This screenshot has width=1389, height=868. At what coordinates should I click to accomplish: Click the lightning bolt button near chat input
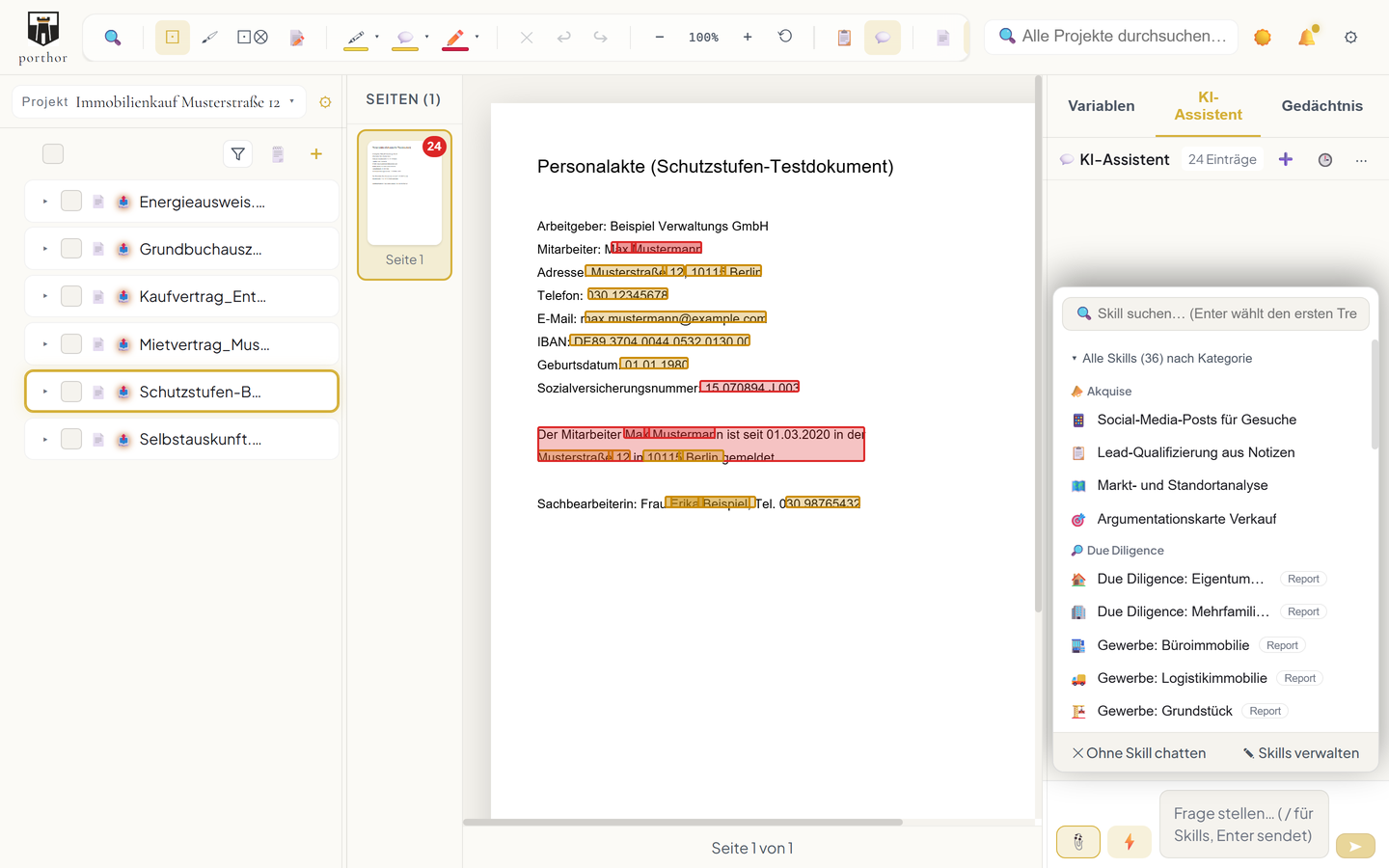tap(1130, 842)
